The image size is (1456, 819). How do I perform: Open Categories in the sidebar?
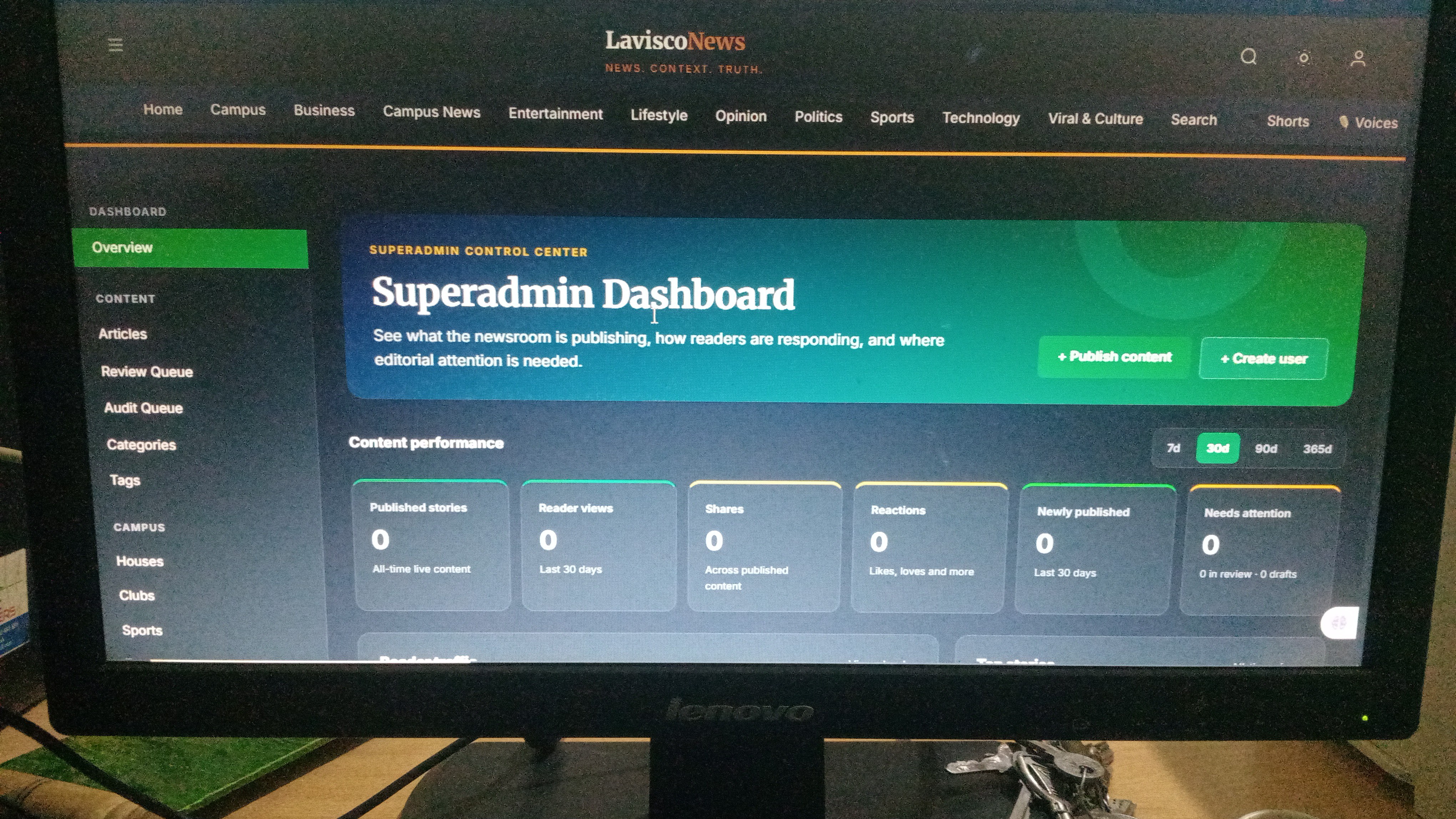pyautogui.click(x=141, y=445)
